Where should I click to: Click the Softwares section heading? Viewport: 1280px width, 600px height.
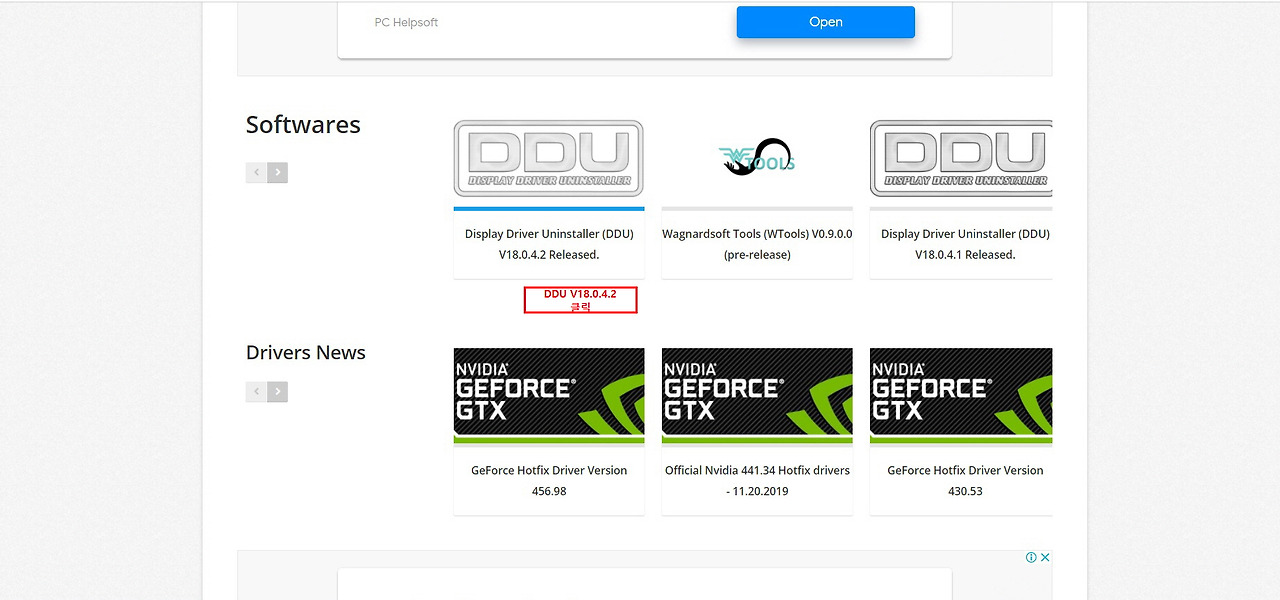(303, 125)
